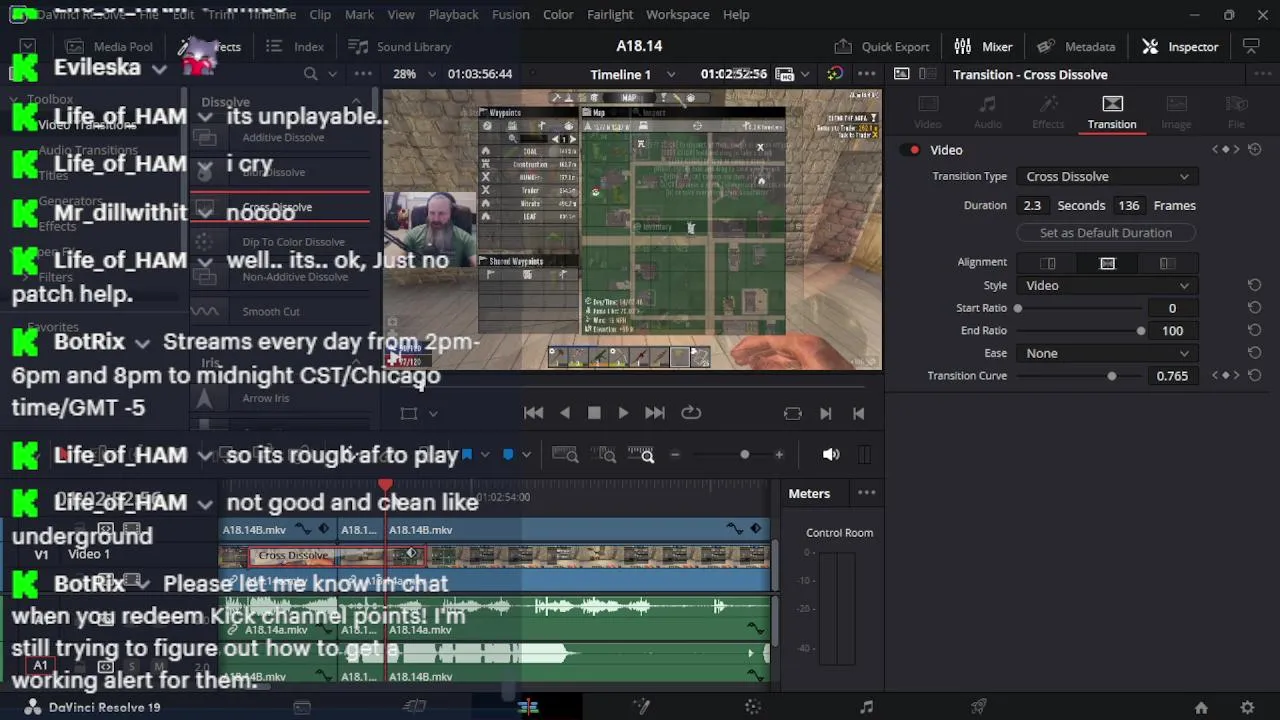Click the timeline zoom minus button
1280x720 pixels.
(675, 454)
